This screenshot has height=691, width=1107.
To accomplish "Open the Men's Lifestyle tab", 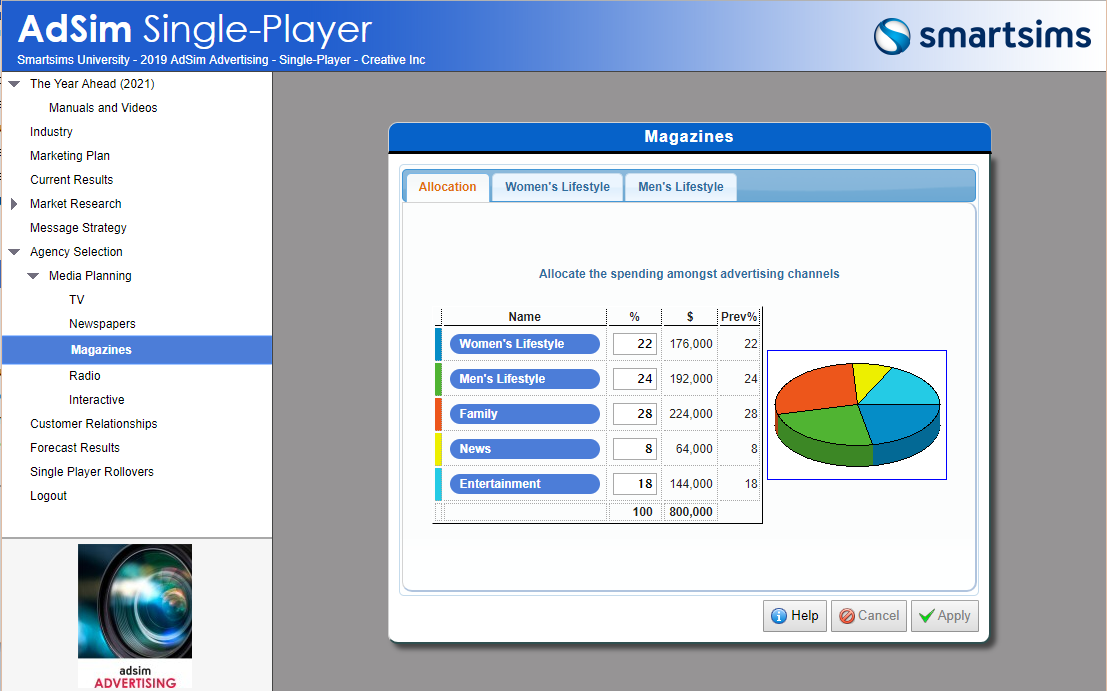I will coord(680,187).
